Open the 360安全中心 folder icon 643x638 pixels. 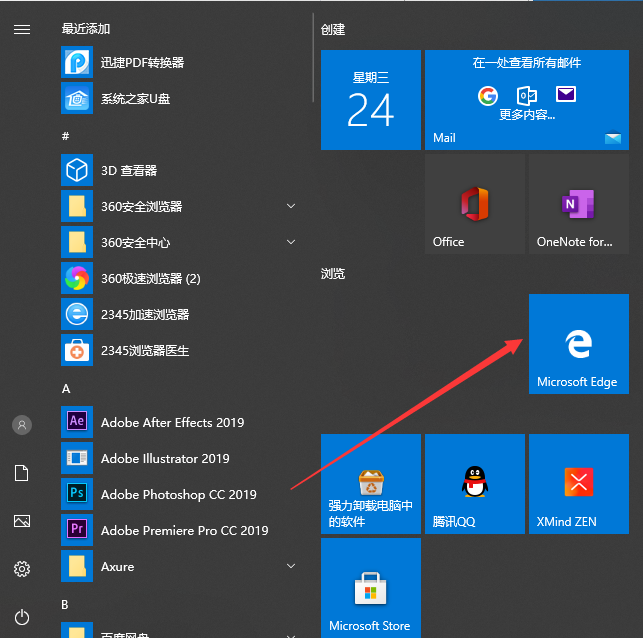coord(77,242)
